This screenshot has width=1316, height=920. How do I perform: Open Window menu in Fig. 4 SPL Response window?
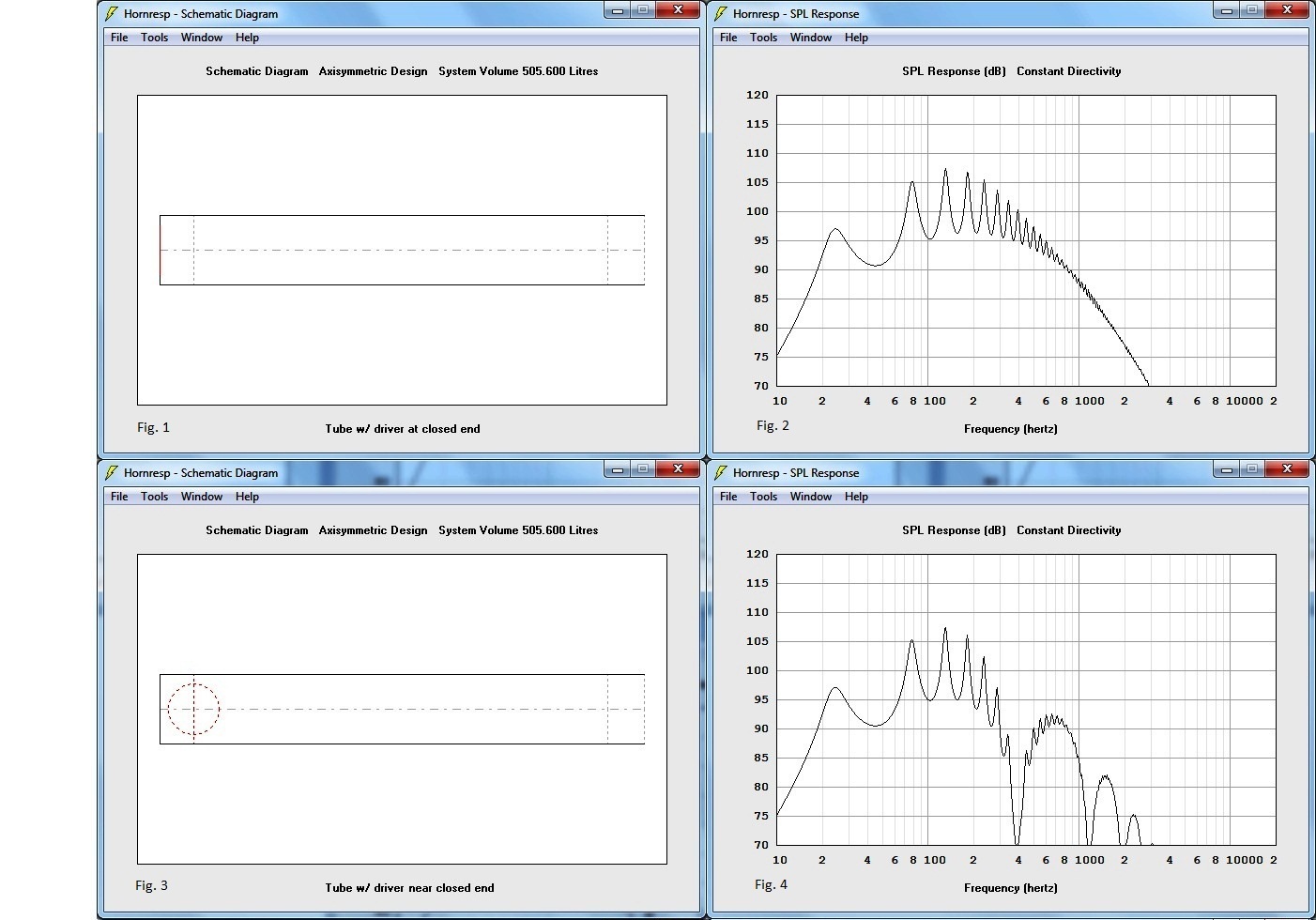click(811, 497)
